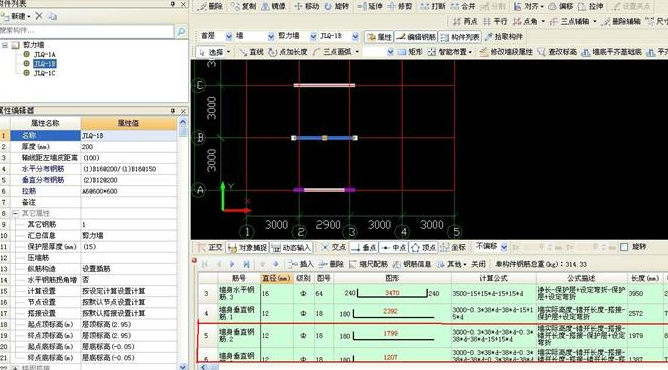Viewport: 668px width, 370px height.
Task: Click the search magnifier in component list
Action: pos(181,31)
